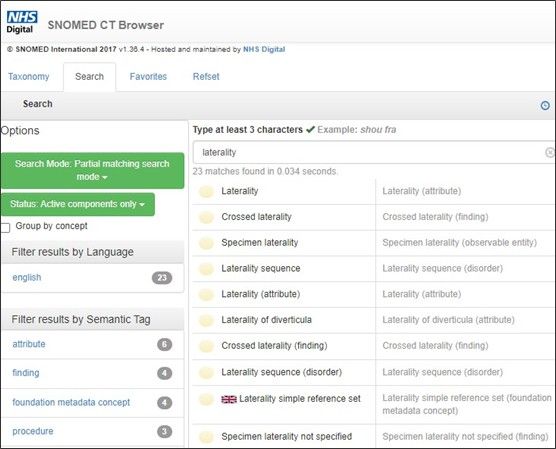Open the Status: Active components only dropdown
The width and height of the screenshot is (556, 449).
(78, 204)
